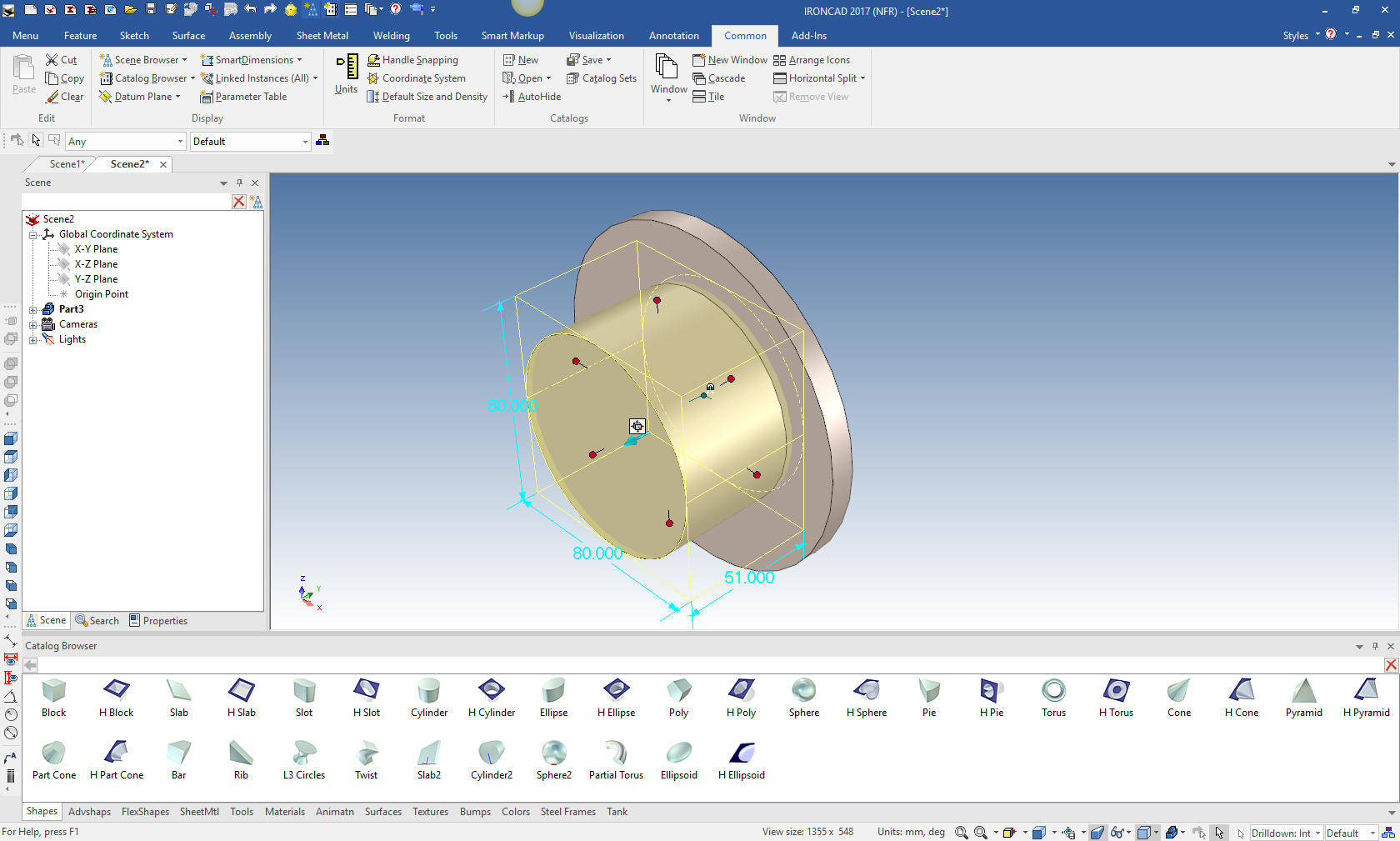
Task: Click the Units icon in Format group
Action: (346, 74)
